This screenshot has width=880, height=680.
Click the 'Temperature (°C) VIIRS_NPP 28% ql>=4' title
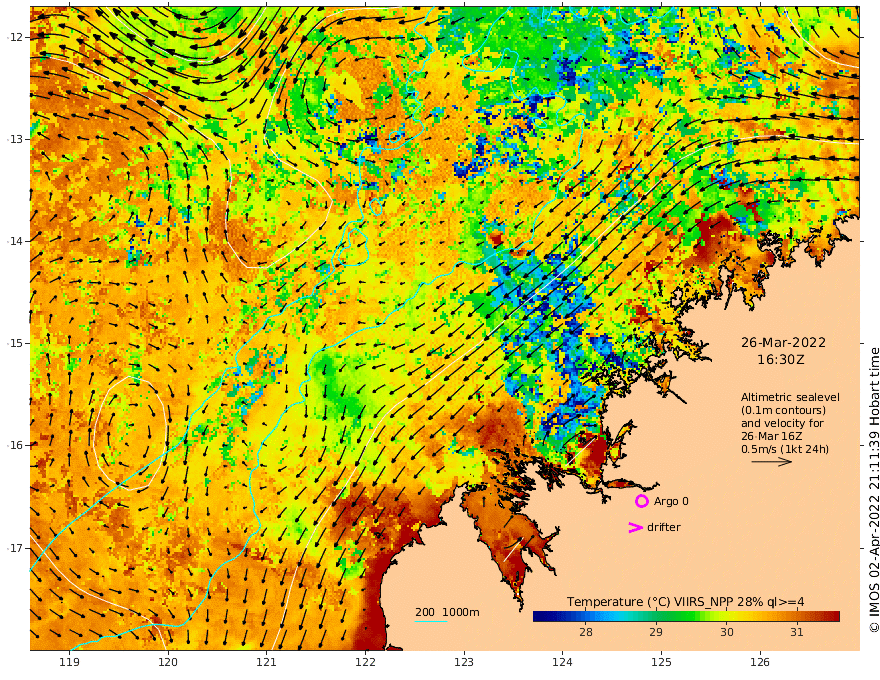click(x=685, y=602)
